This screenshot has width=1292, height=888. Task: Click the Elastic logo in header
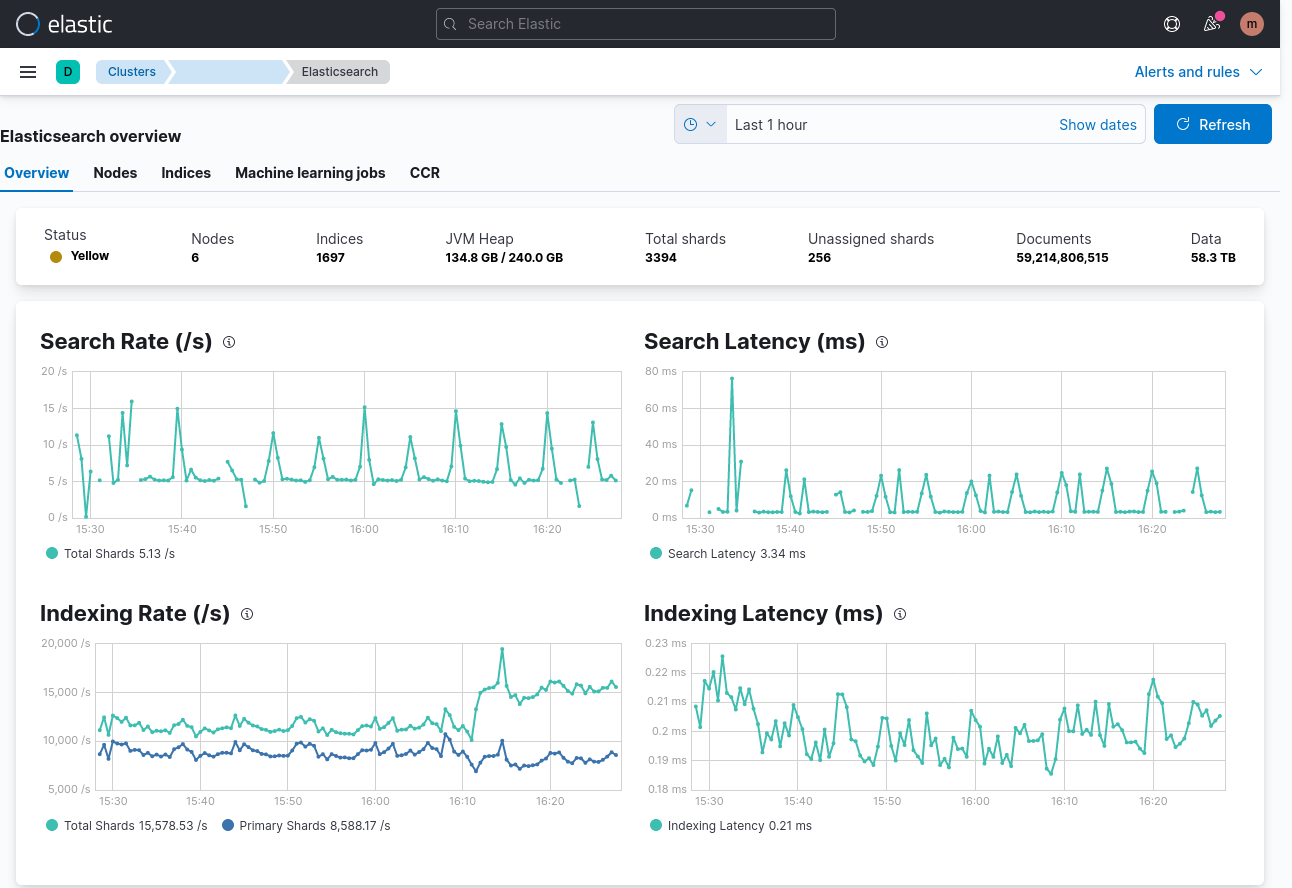[x=64, y=24]
